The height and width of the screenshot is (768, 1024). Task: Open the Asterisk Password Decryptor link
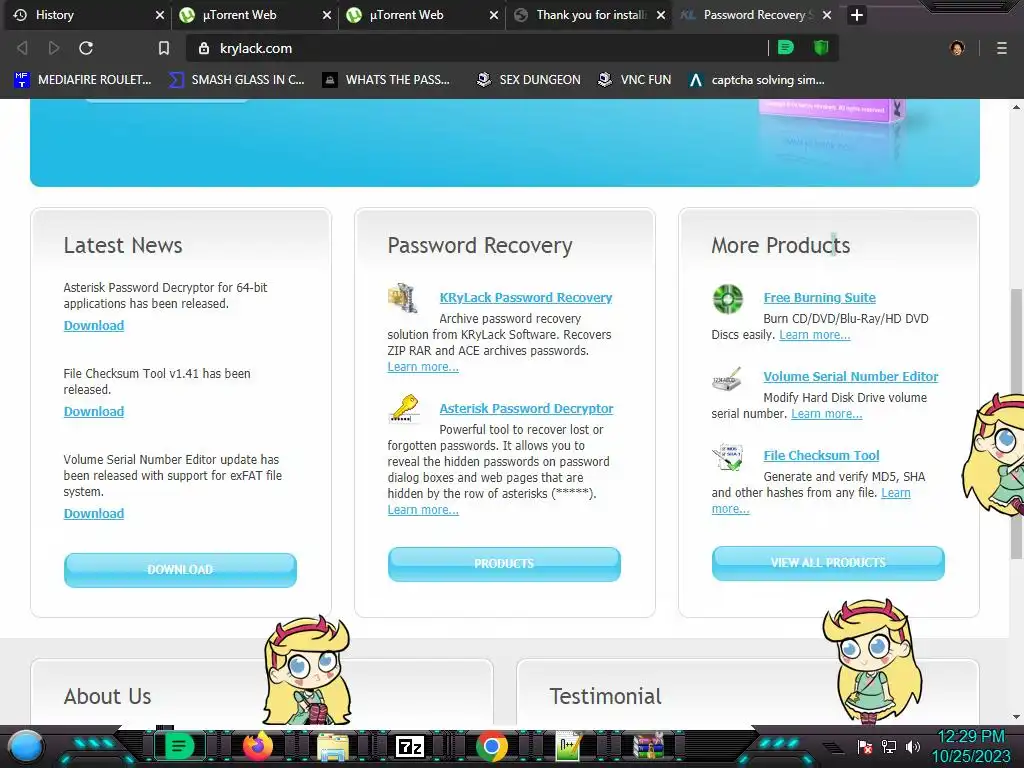point(526,408)
